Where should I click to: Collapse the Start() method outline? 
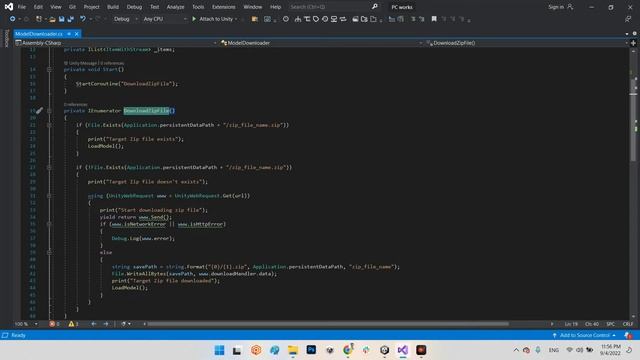click(x=49, y=69)
